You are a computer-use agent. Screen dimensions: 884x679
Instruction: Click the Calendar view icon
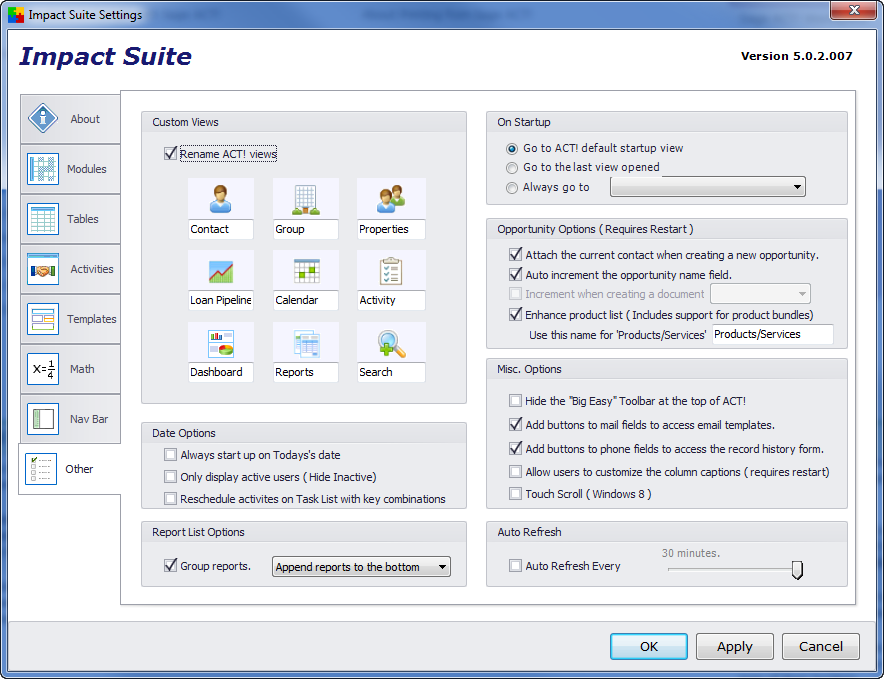[307, 271]
